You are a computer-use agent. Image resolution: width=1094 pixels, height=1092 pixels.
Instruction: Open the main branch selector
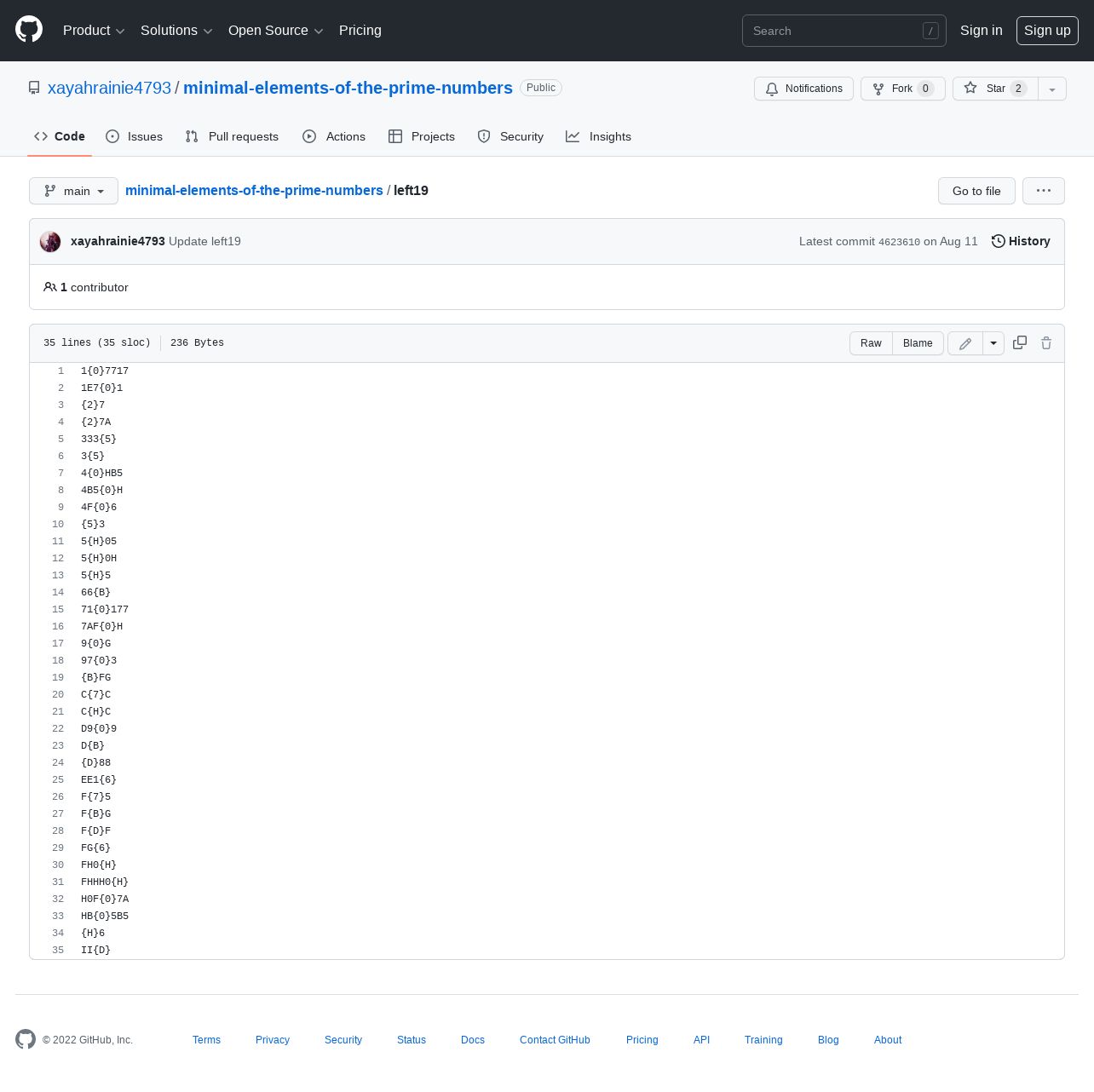pos(73,191)
